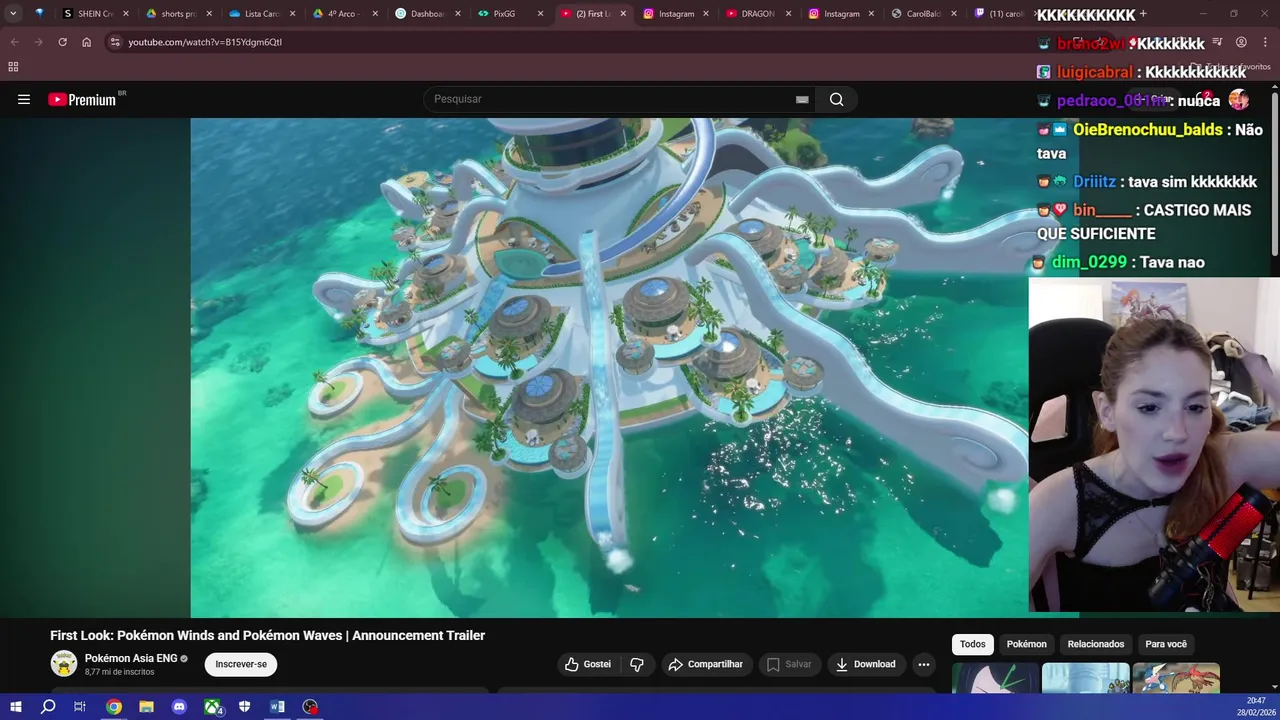Image resolution: width=1280 pixels, height=720 pixels.
Task: Select the Relacionados filter chip
Action: click(1096, 644)
